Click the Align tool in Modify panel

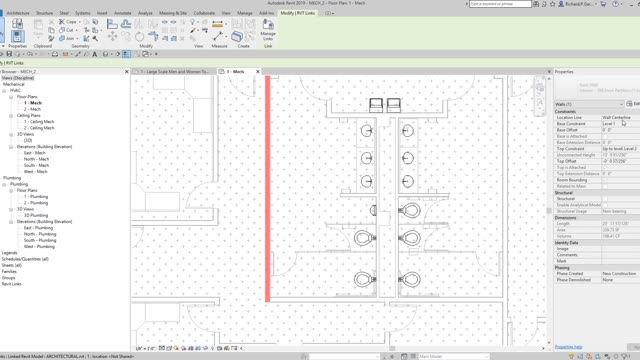(112, 24)
